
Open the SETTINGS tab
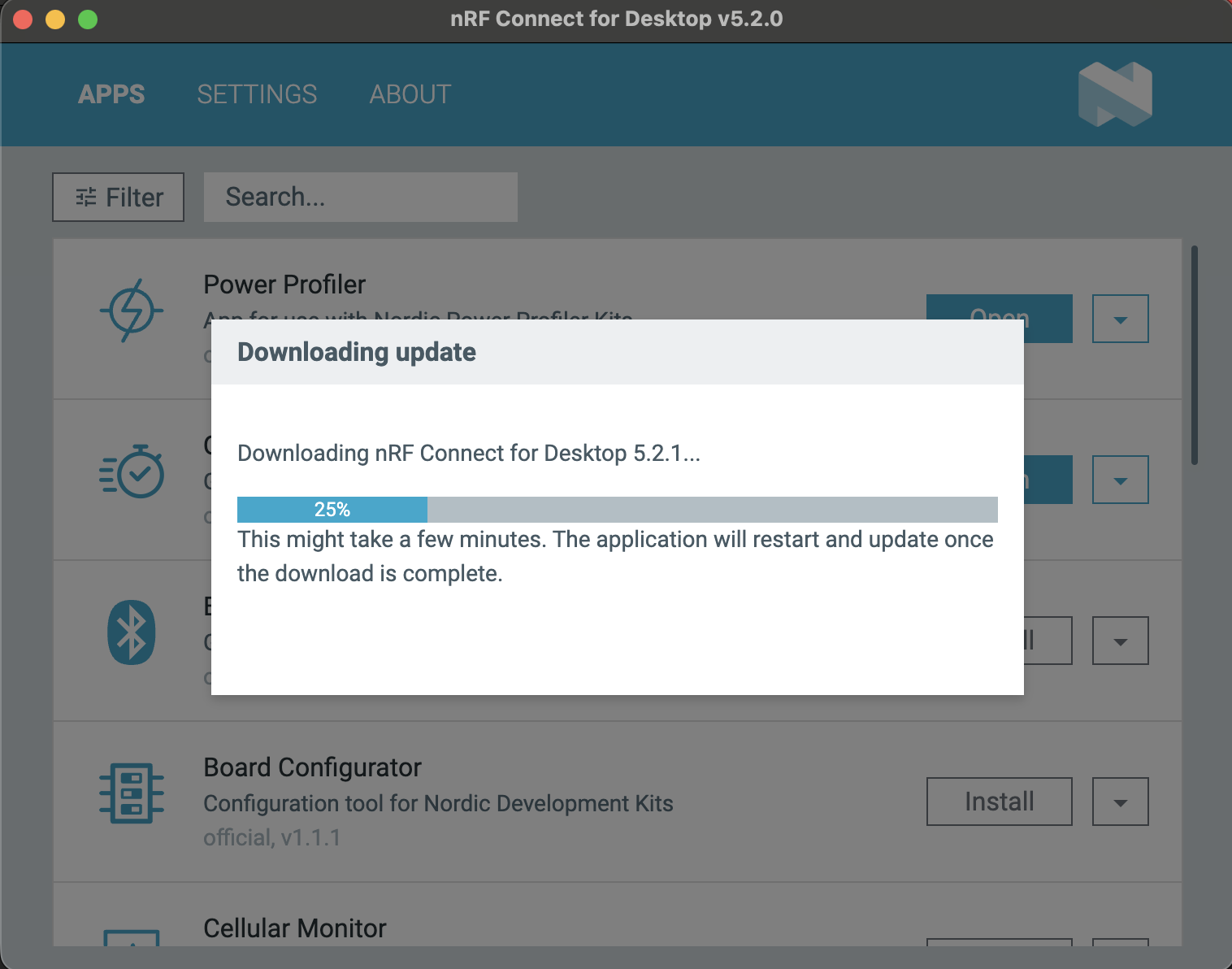257,94
